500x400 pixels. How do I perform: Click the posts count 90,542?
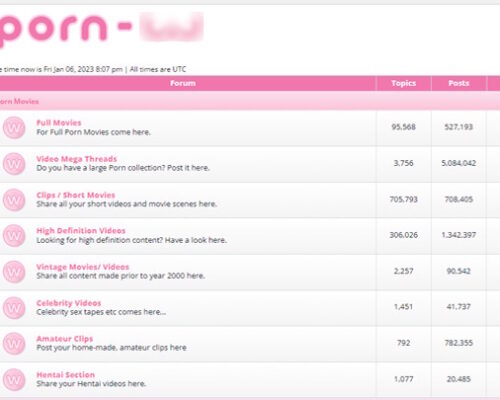(459, 271)
